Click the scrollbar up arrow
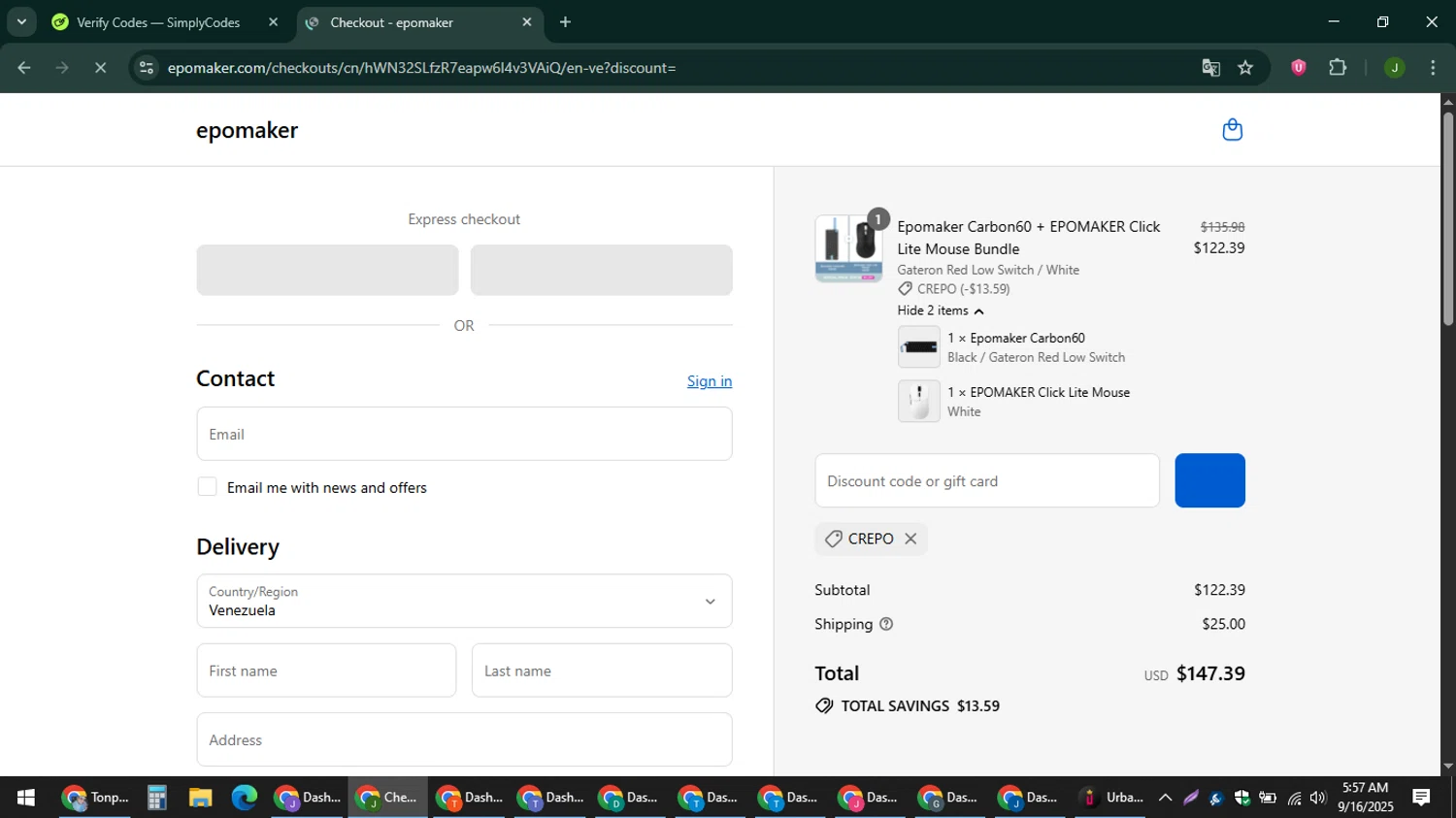 pyautogui.click(x=1448, y=101)
